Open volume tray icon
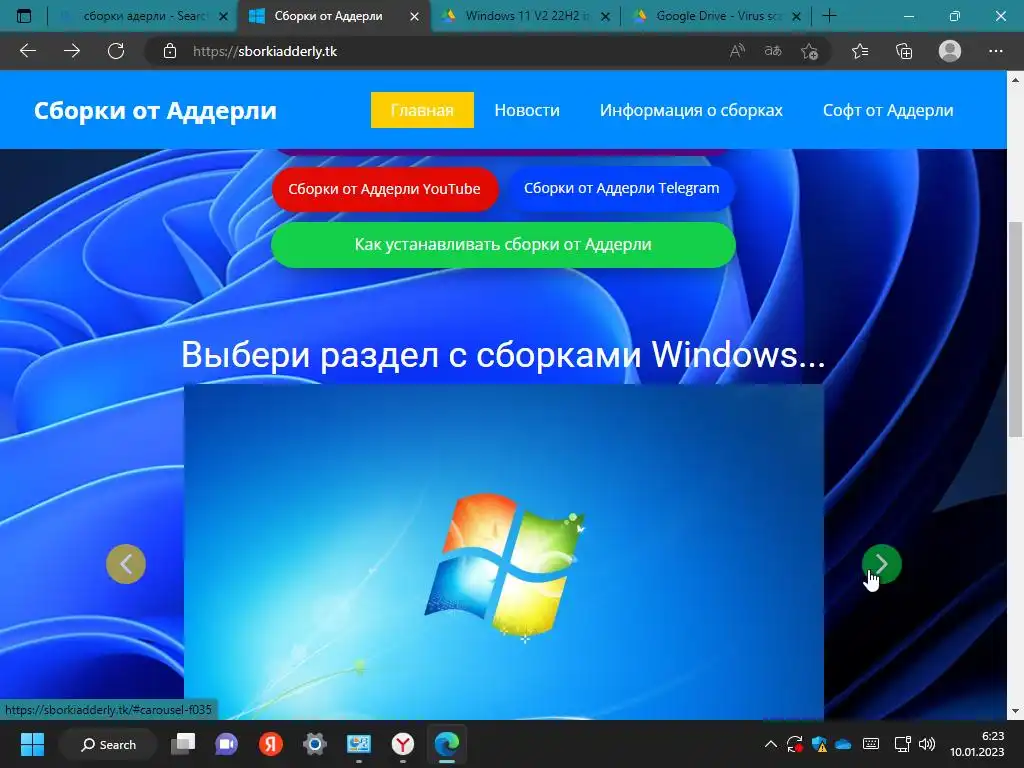1024x768 pixels. [x=927, y=744]
